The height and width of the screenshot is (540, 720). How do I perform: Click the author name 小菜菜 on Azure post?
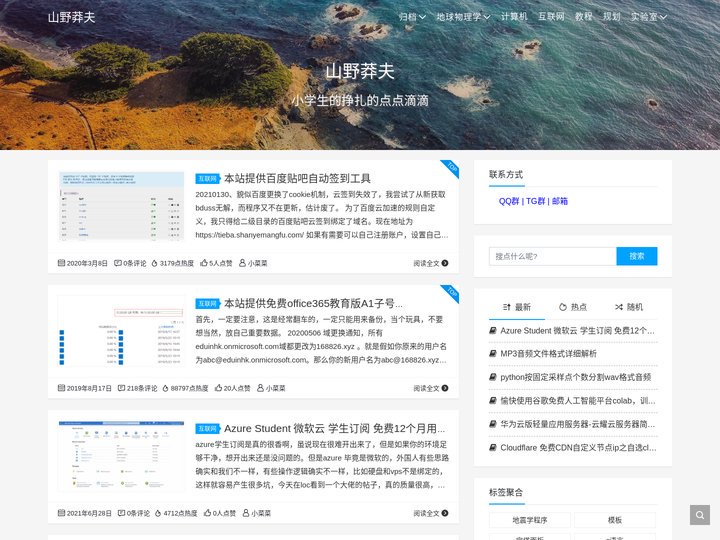click(x=261, y=513)
